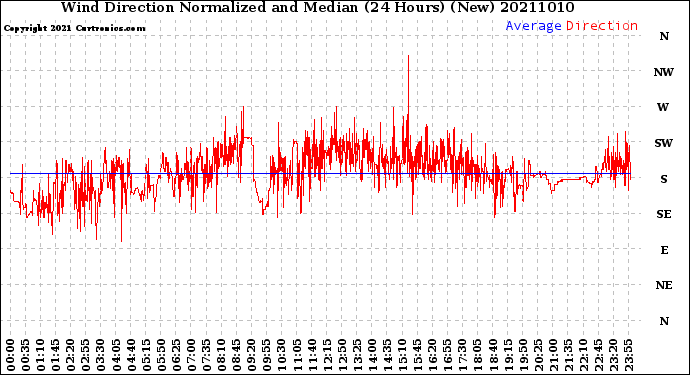Click the "S" direction axis label
Viewport: 690px width, 375px height.
pos(664,179)
